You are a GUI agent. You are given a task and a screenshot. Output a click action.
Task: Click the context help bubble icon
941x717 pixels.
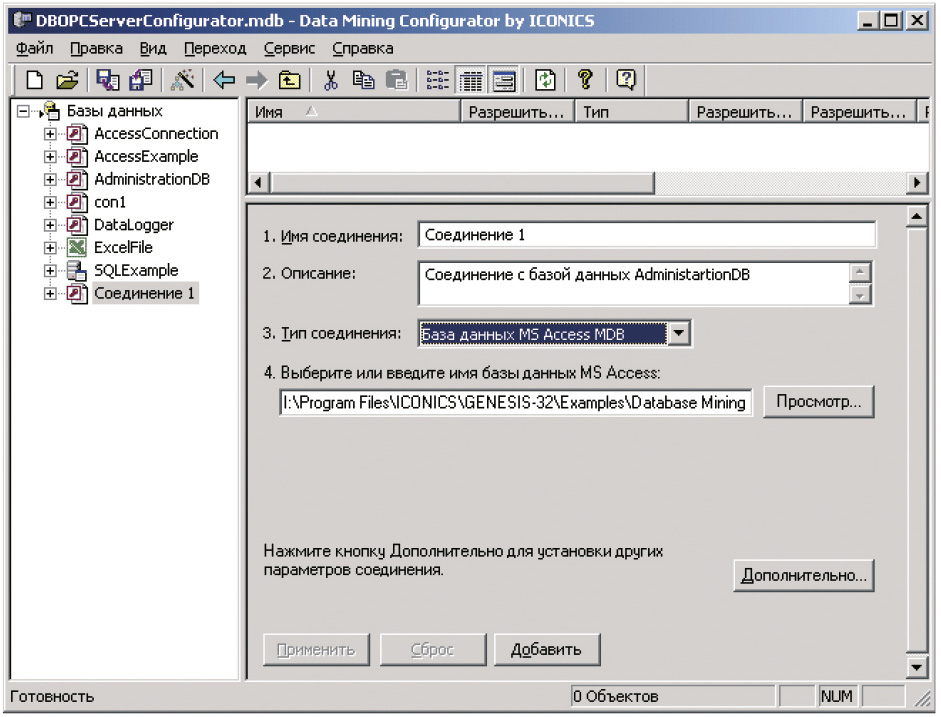[626, 80]
